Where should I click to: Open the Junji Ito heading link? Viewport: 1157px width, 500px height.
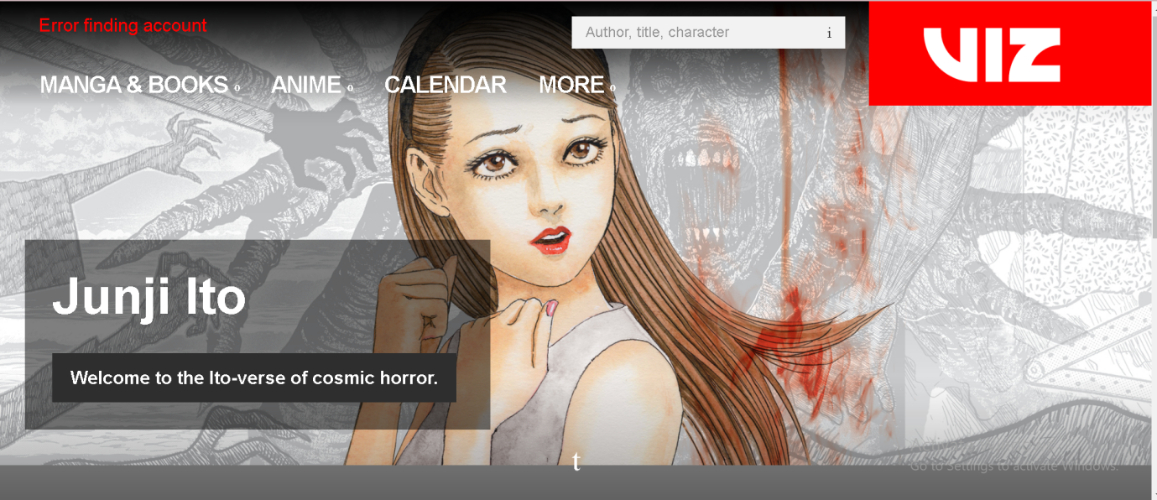[149, 297]
